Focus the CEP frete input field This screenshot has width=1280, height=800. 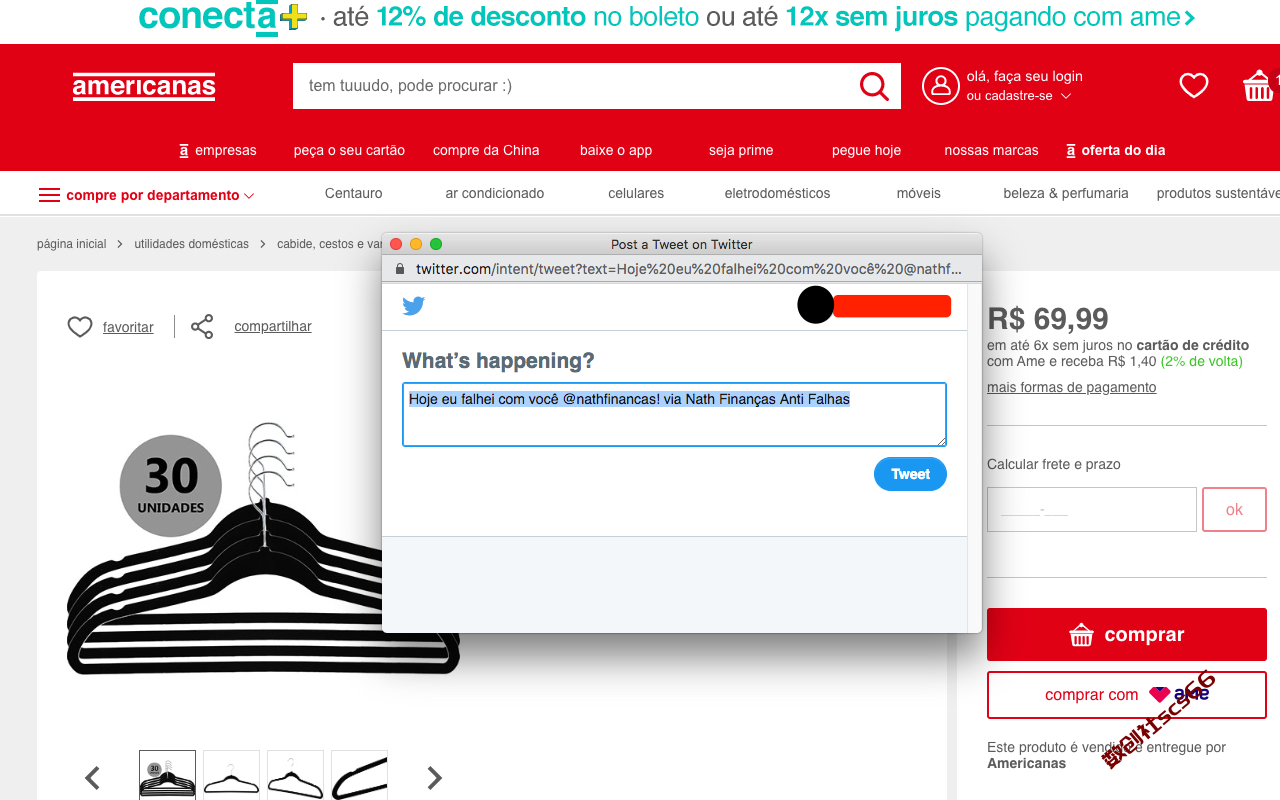[1092, 510]
